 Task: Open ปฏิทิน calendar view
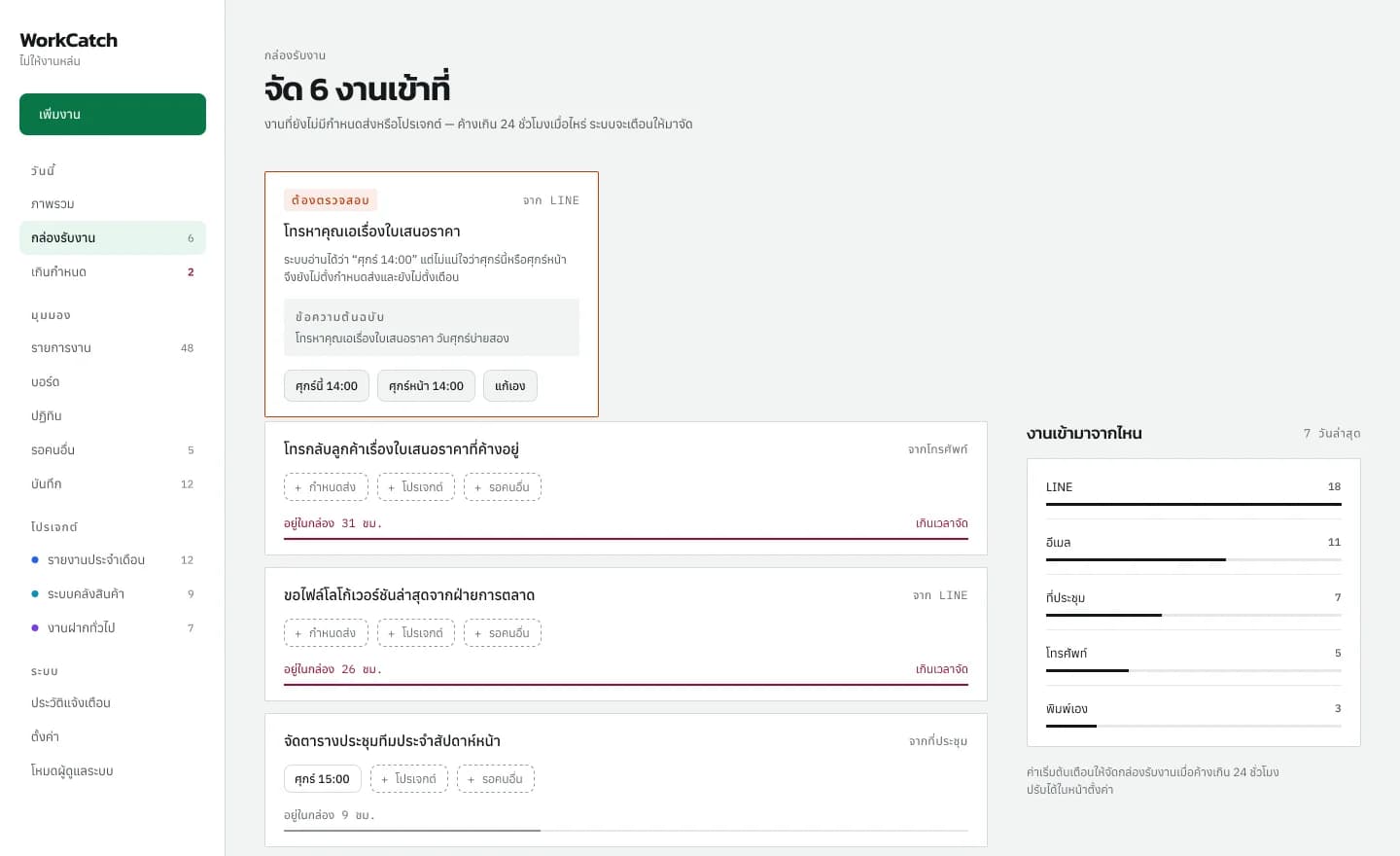113,416
